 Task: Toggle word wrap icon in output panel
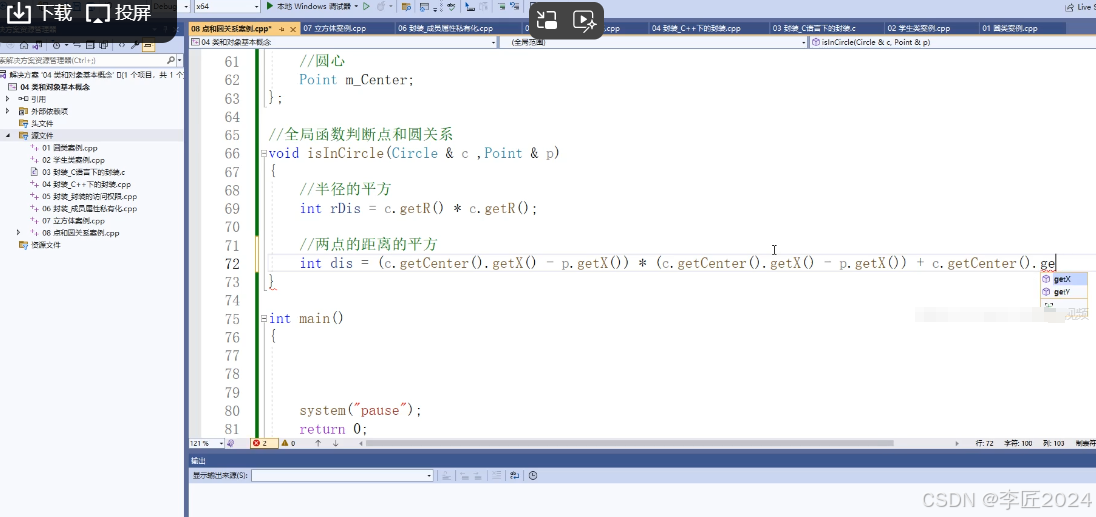[514, 475]
